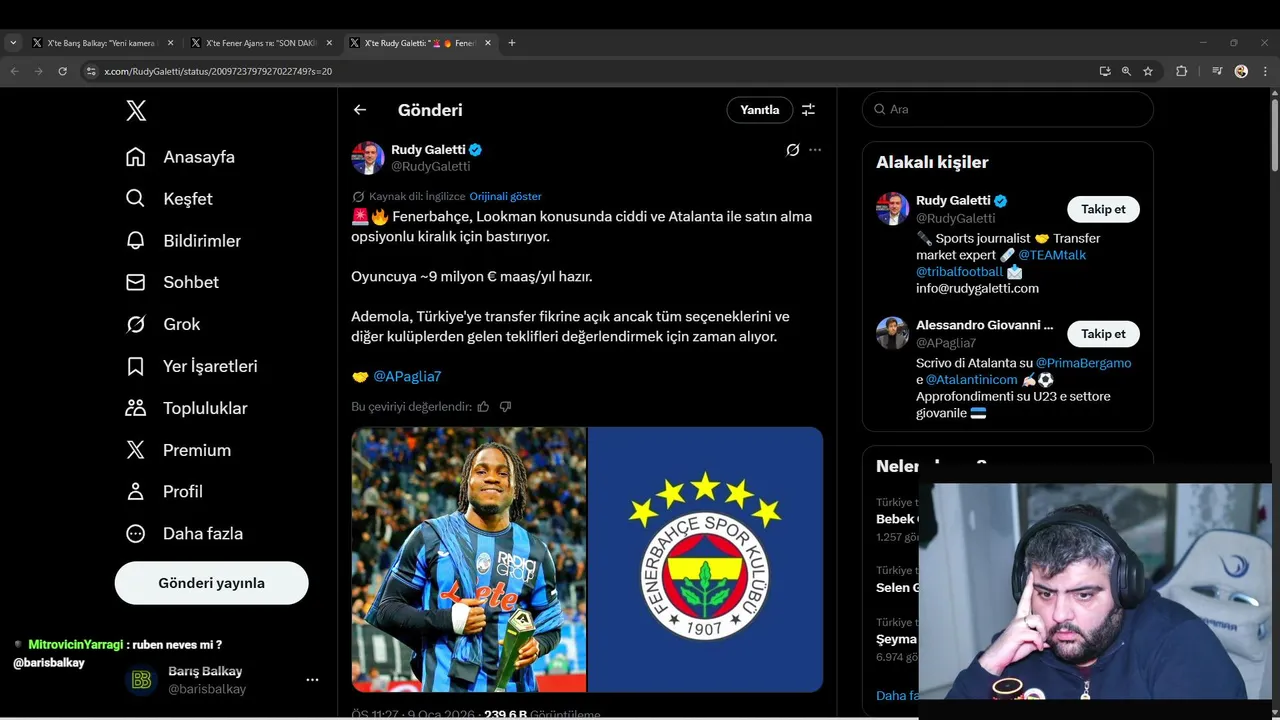Open the Bildirimler bell icon

pos(136,241)
